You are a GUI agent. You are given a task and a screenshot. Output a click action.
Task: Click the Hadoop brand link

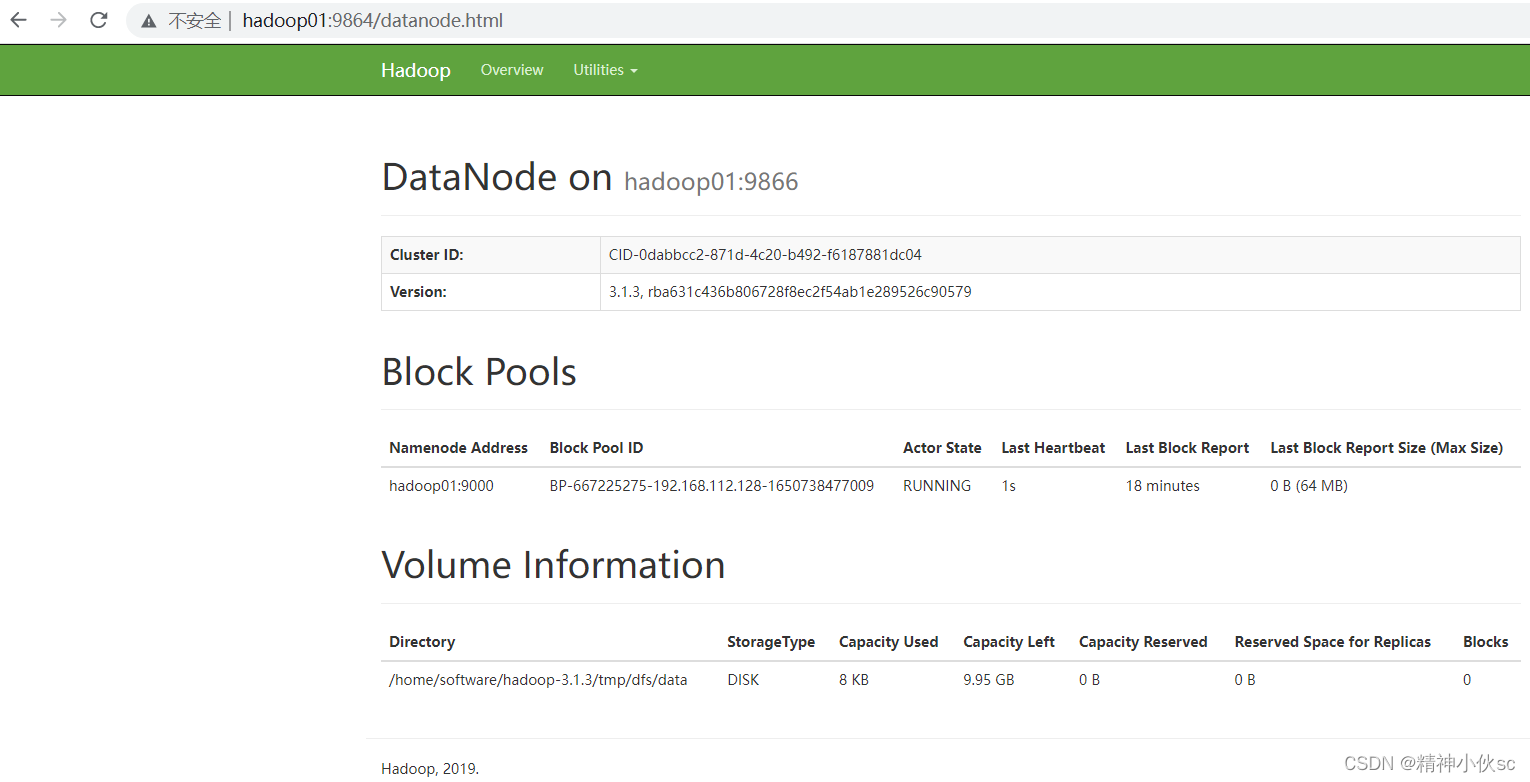pyautogui.click(x=416, y=70)
